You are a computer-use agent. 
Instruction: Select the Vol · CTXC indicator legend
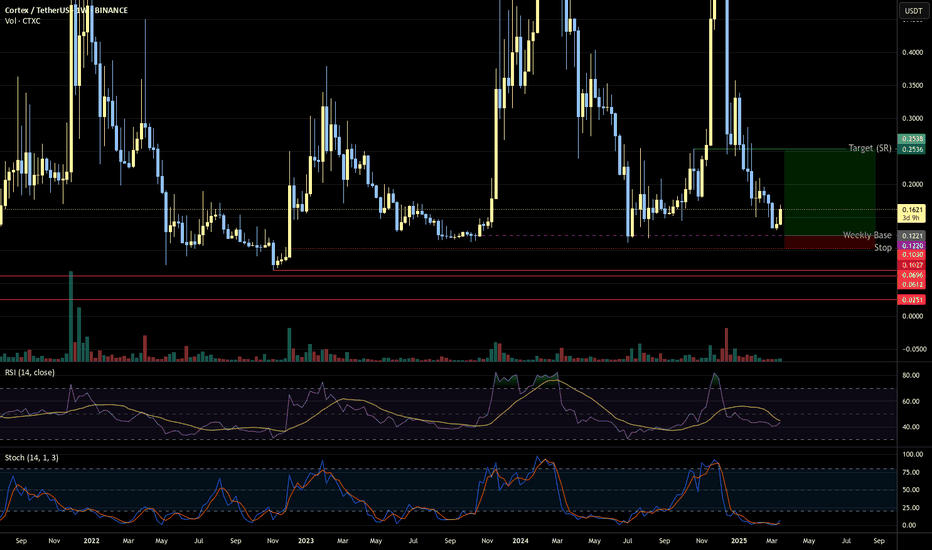coord(23,21)
